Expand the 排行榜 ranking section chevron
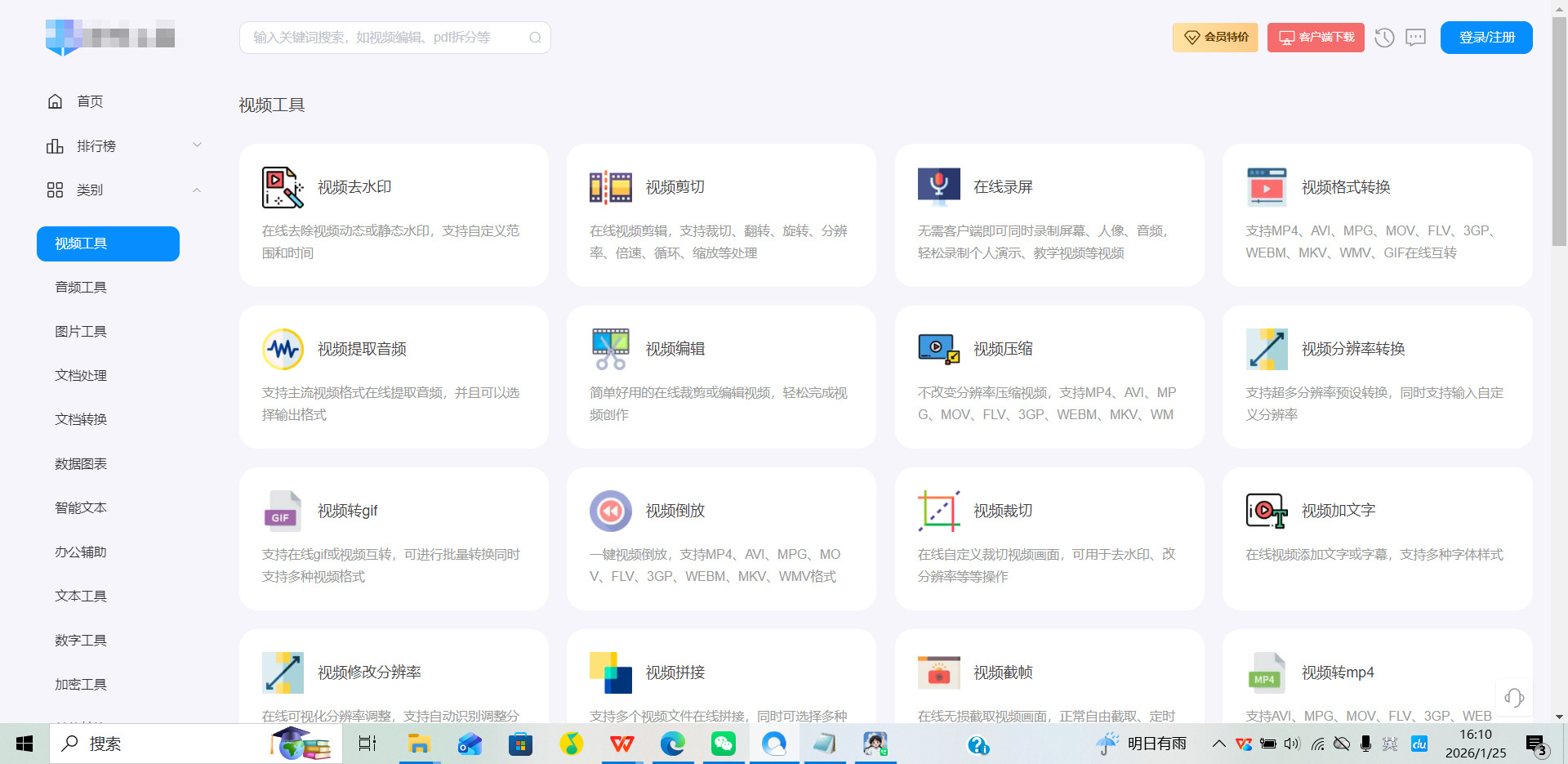This screenshot has width=1568, height=764. [x=196, y=145]
